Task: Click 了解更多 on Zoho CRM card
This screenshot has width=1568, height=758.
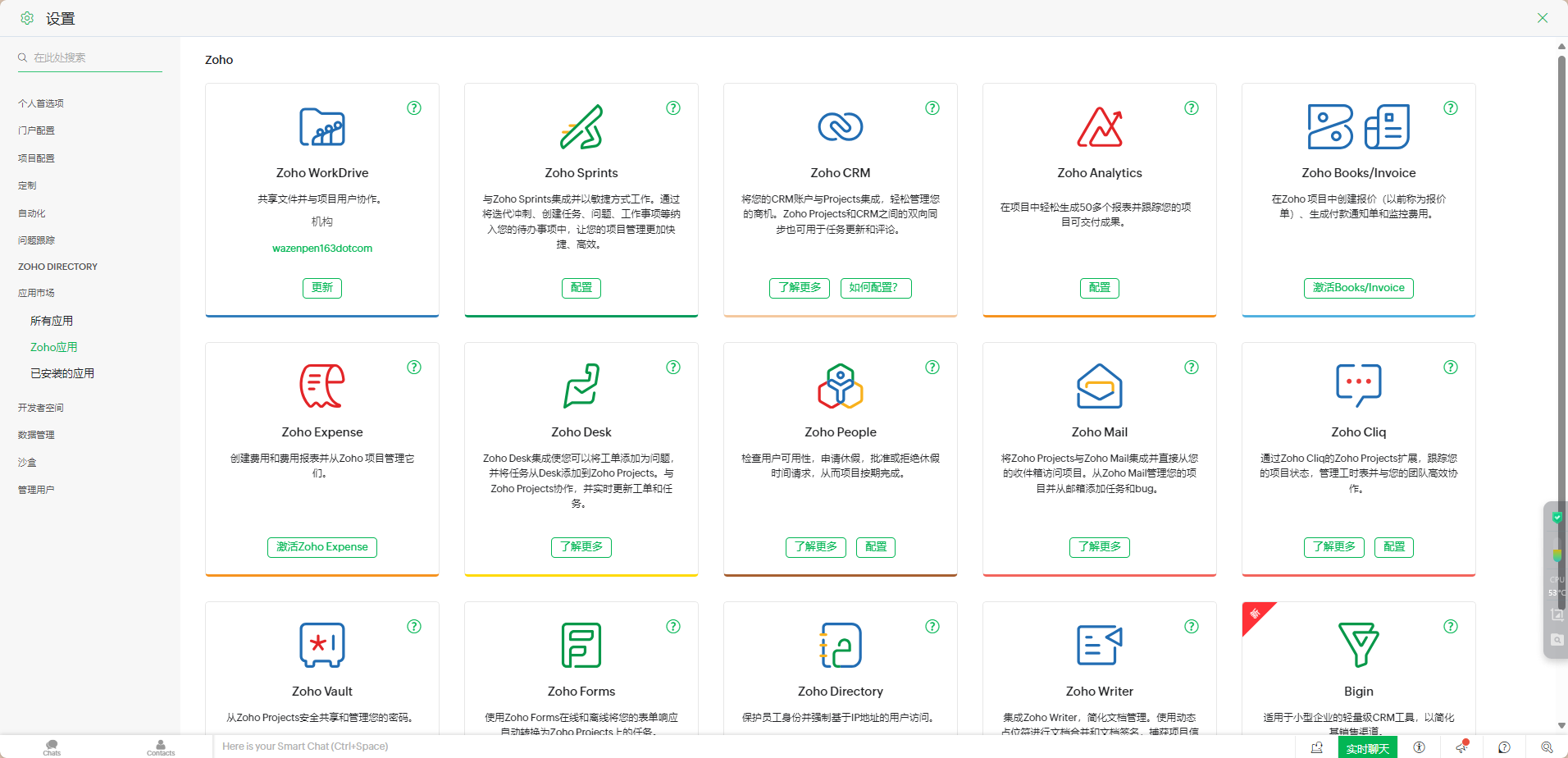Action: click(x=800, y=288)
